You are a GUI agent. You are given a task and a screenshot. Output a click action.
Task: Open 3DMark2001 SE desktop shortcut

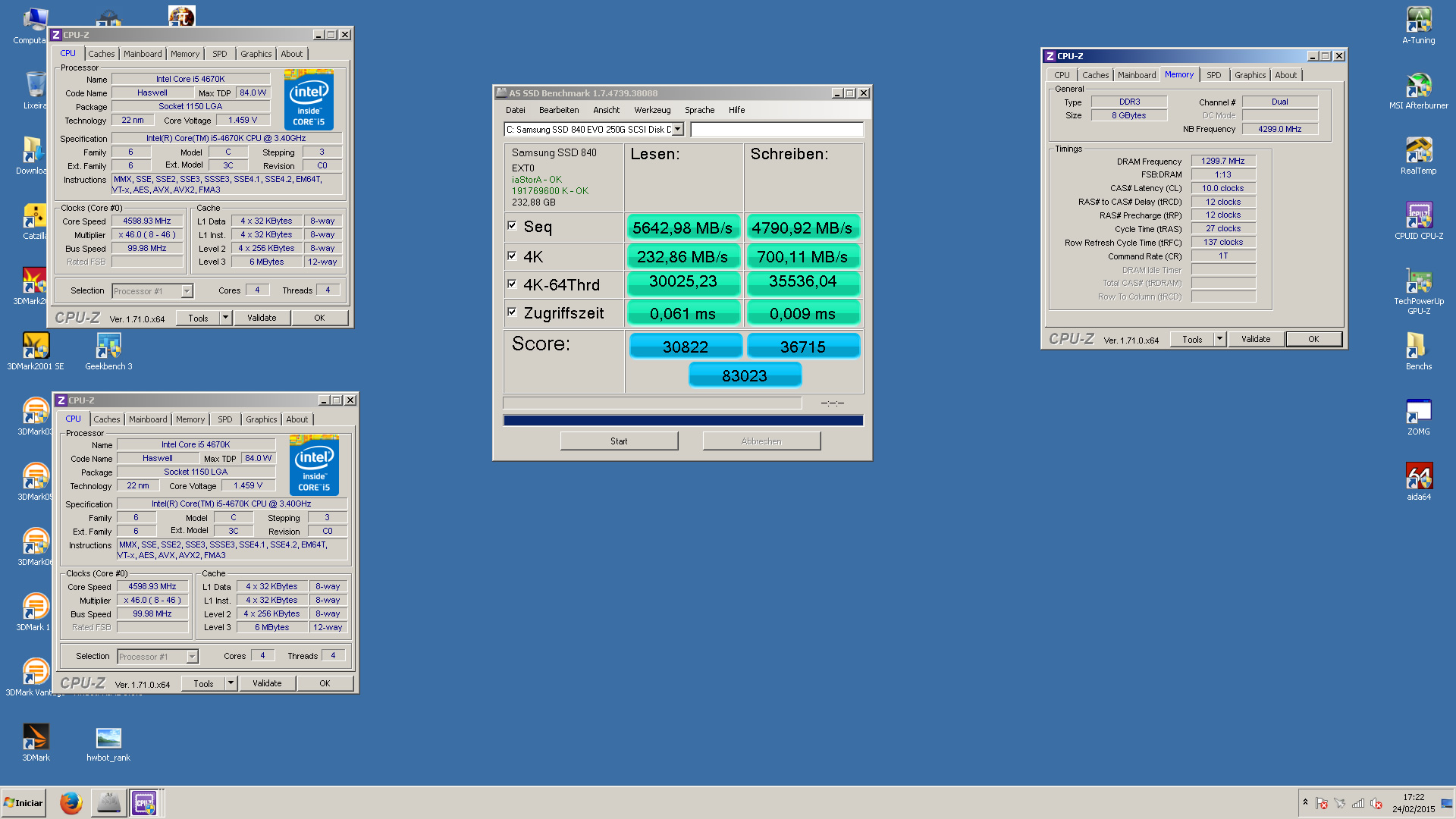[36, 347]
